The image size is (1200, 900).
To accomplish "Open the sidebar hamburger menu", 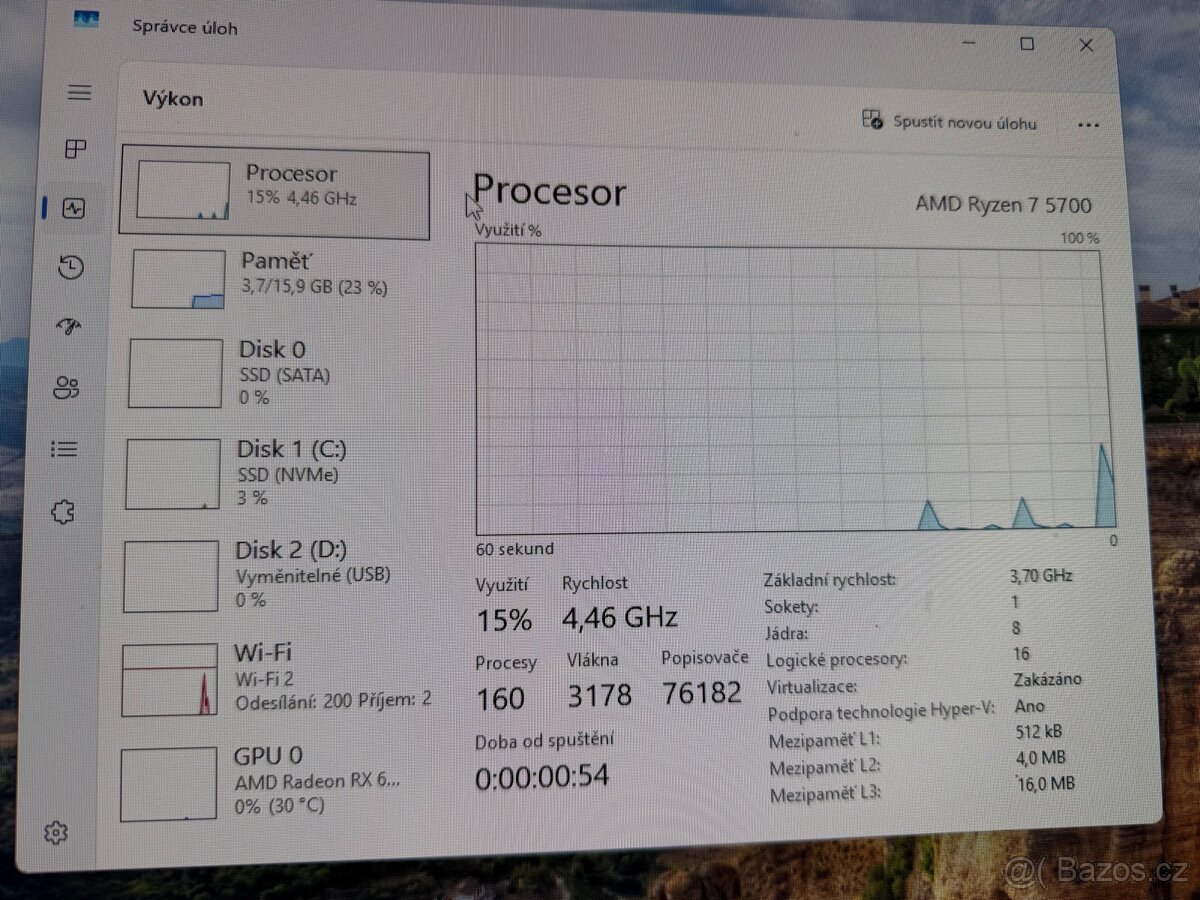I will pos(79,92).
